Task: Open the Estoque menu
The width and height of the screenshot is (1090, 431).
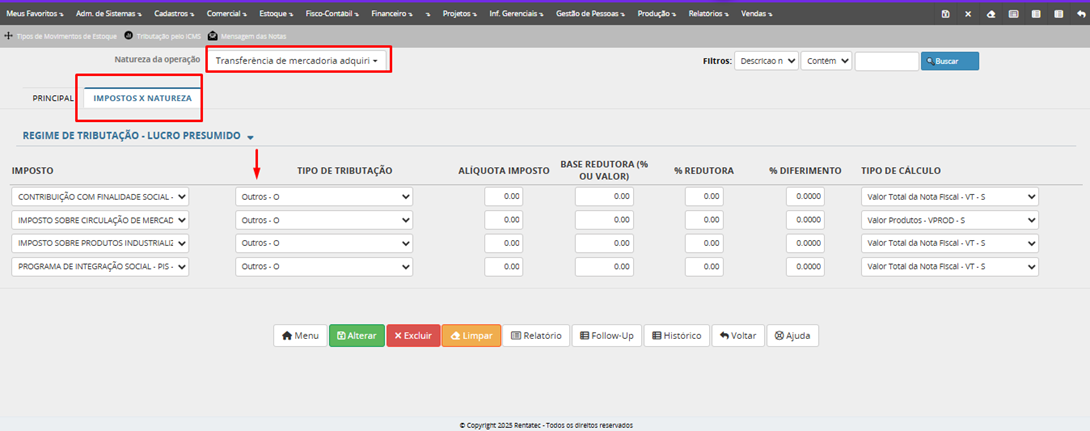Action: pyautogui.click(x=273, y=14)
